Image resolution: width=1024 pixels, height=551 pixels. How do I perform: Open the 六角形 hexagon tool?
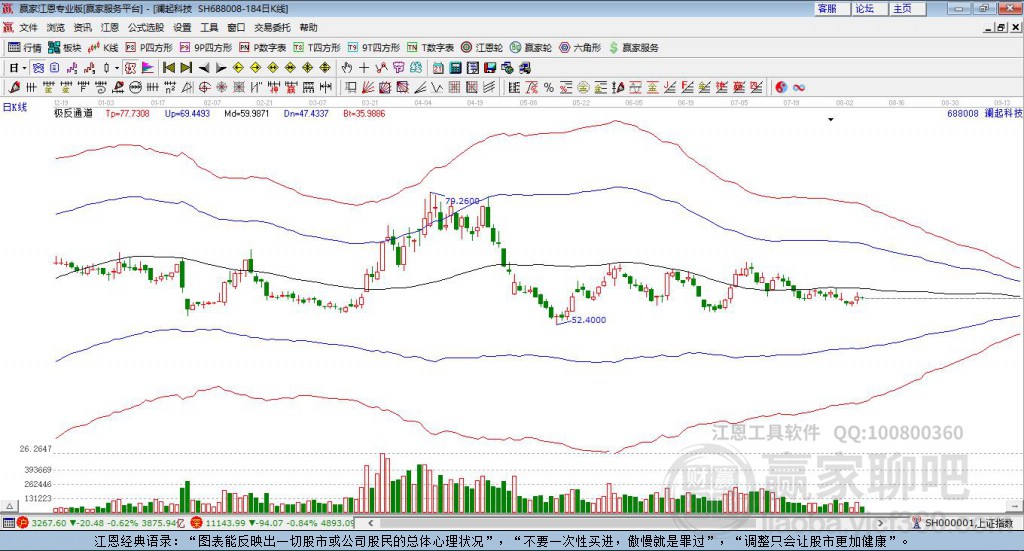point(580,48)
